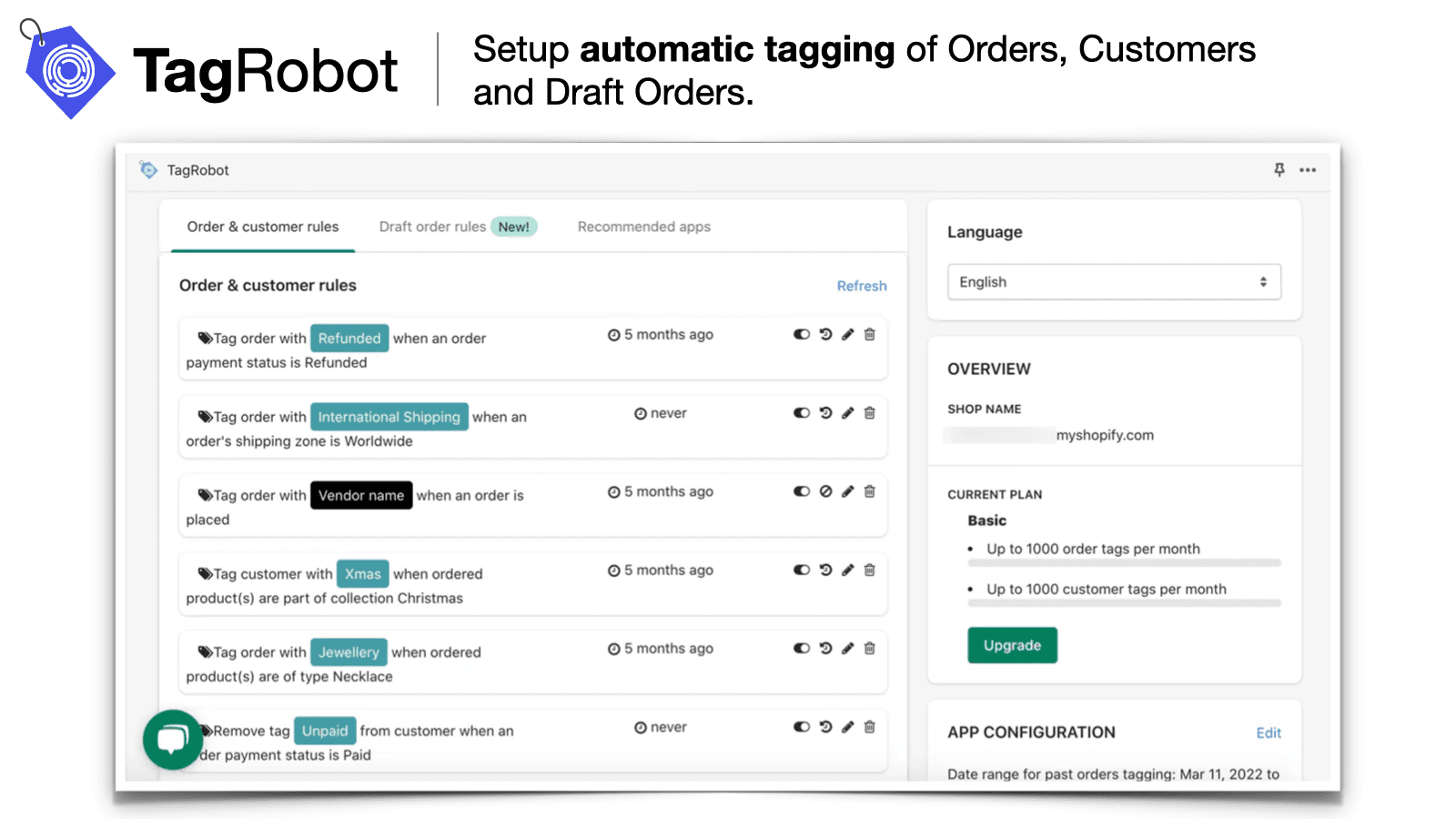This screenshot has width=1456, height=819.
Task: Click the order tags usage progress bar
Action: pos(1125,562)
